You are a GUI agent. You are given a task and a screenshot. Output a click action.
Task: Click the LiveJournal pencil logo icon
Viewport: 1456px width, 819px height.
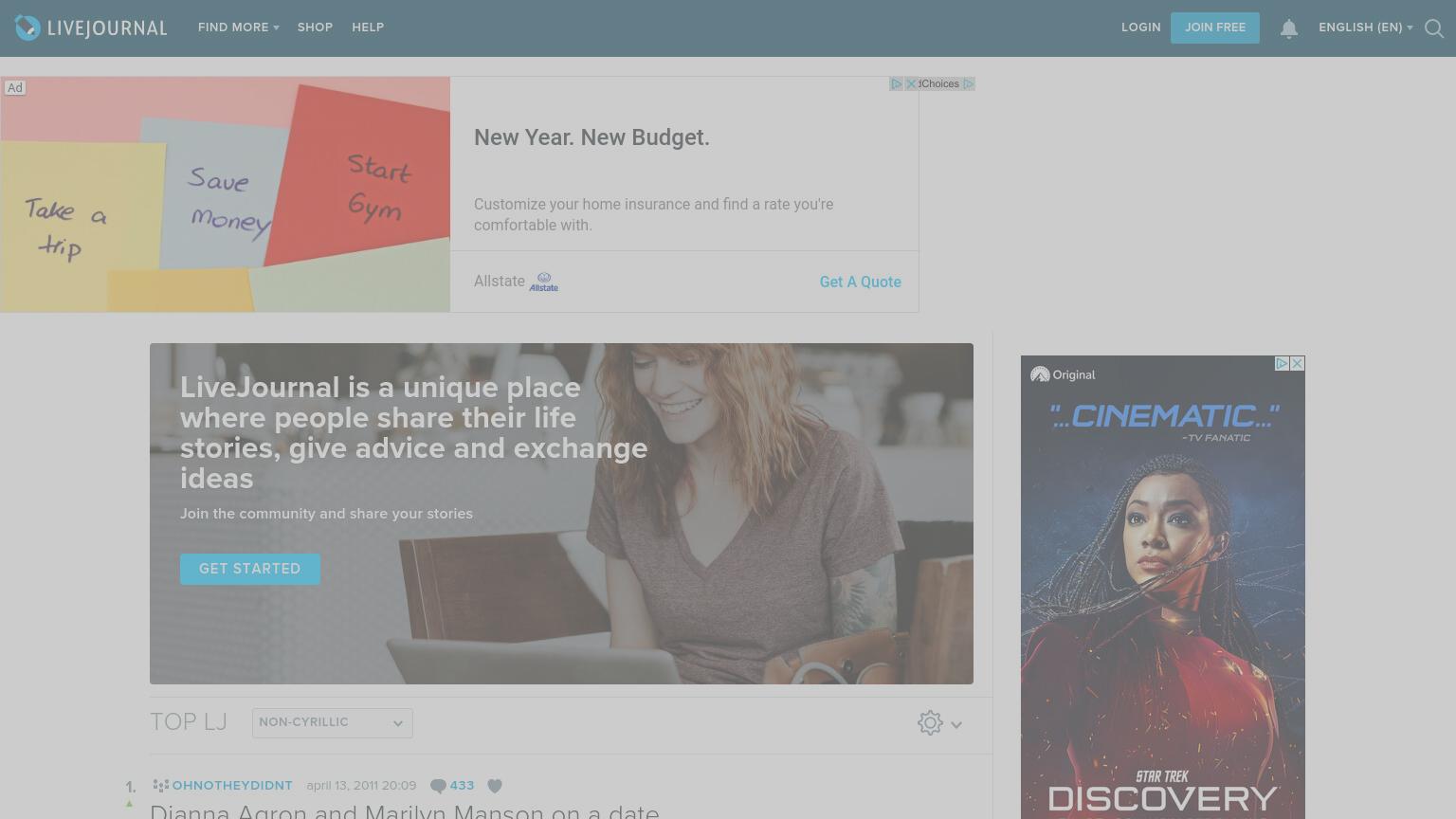(x=27, y=27)
